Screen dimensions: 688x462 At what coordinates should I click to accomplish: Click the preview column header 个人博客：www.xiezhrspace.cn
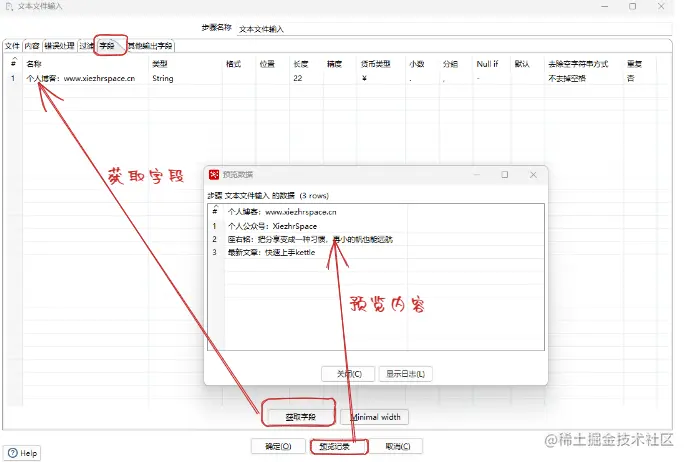click(316, 212)
